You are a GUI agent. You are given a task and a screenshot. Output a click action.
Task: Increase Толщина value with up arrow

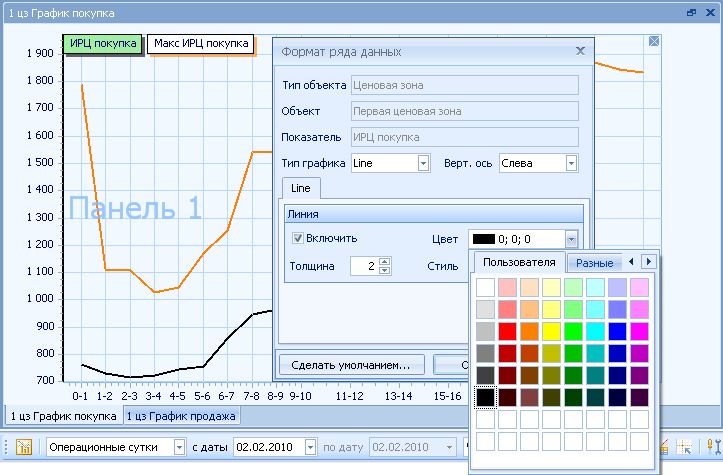tap(385, 261)
